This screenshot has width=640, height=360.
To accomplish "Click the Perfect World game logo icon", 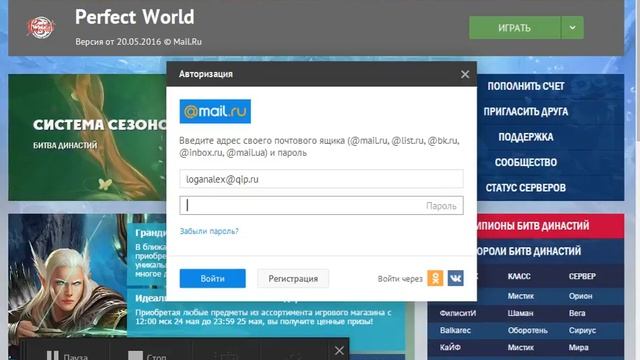I will click(x=41, y=28).
